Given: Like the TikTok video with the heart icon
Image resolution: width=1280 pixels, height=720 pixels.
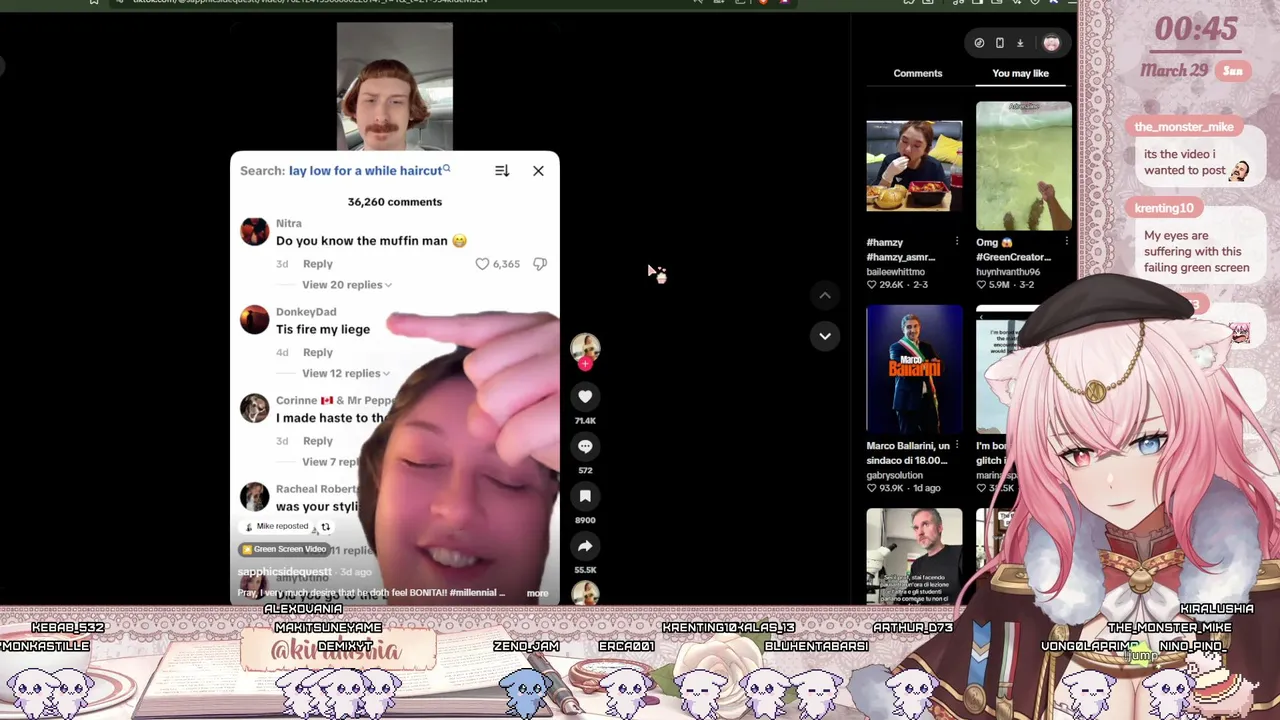Looking at the screenshot, I should click(585, 397).
